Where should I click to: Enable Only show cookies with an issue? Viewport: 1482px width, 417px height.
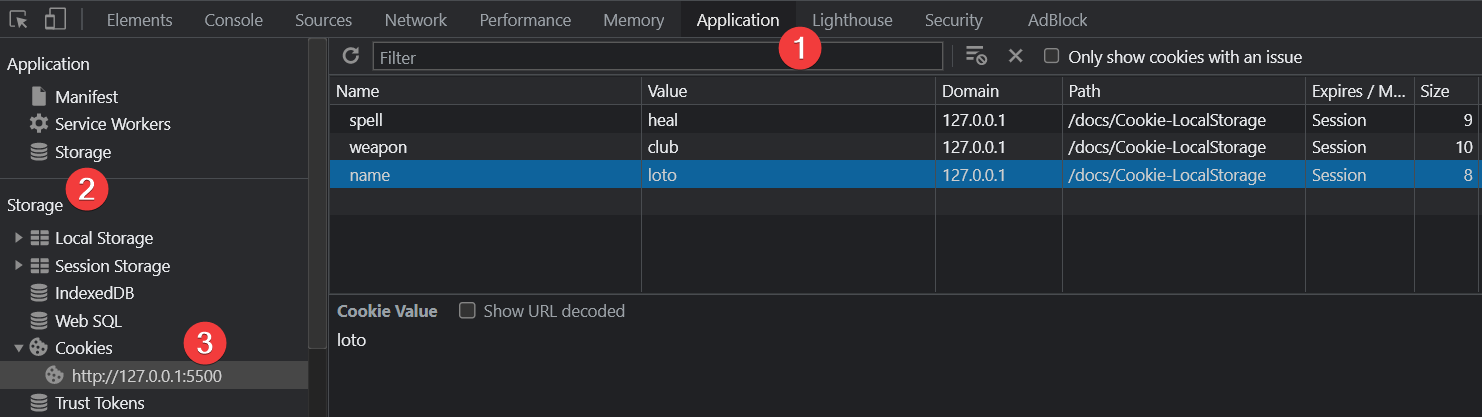(x=1051, y=56)
